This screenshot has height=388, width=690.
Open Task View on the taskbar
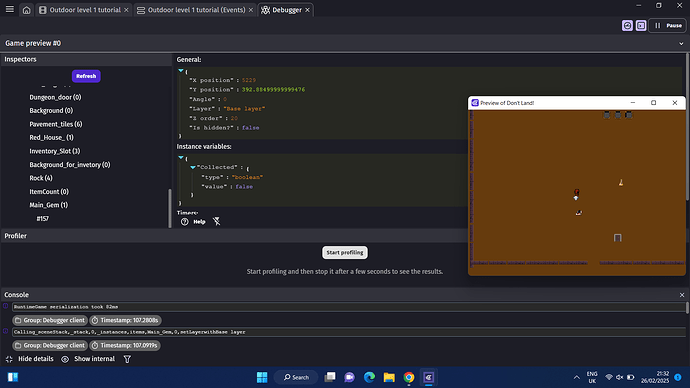[330, 377]
